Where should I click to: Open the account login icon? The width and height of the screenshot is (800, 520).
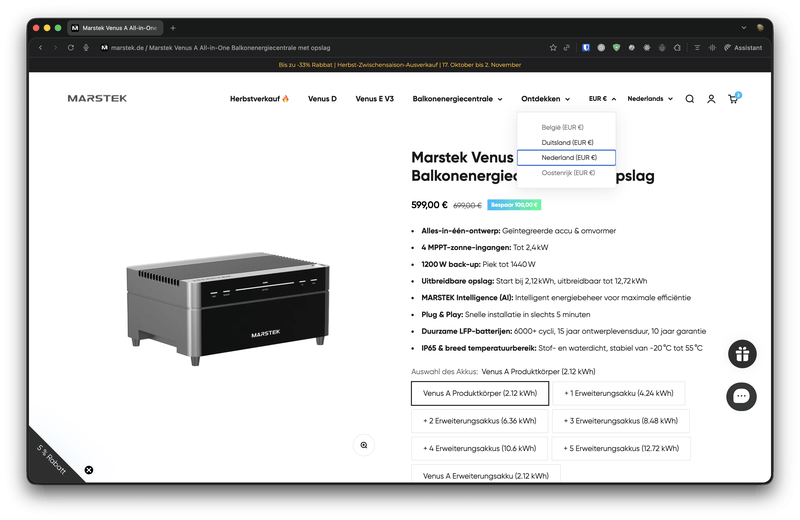[x=711, y=99]
